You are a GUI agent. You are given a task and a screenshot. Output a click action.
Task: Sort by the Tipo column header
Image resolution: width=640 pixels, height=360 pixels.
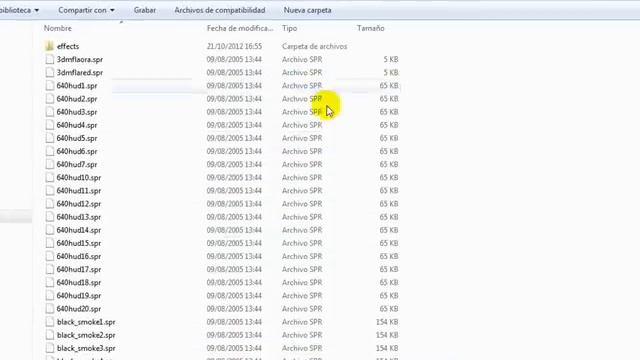tap(289, 28)
